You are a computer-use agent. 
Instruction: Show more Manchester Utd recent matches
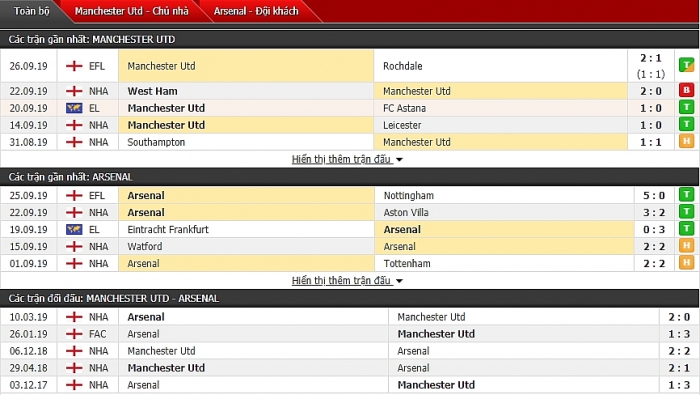tap(342, 159)
